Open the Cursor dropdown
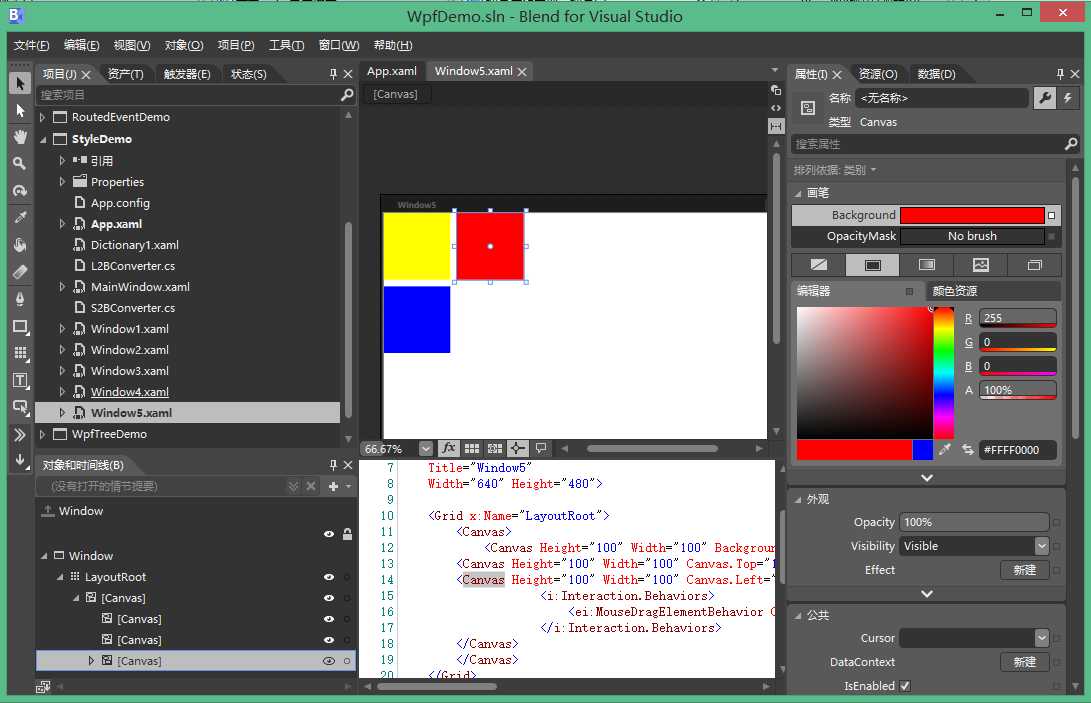The height and width of the screenshot is (703, 1091). point(1041,638)
